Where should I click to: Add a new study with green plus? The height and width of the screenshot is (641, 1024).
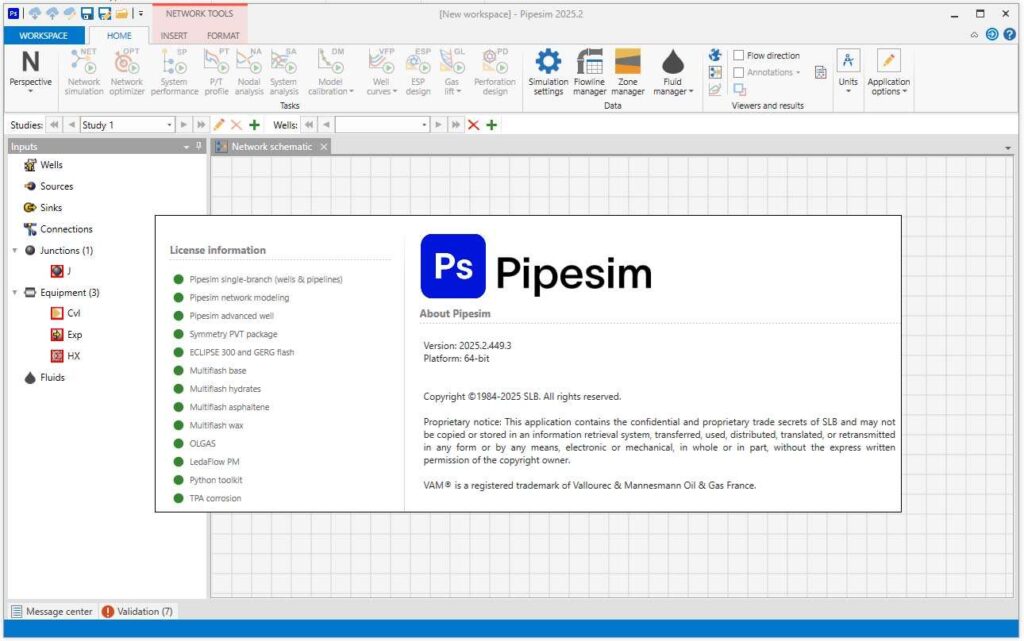[255, 125]
